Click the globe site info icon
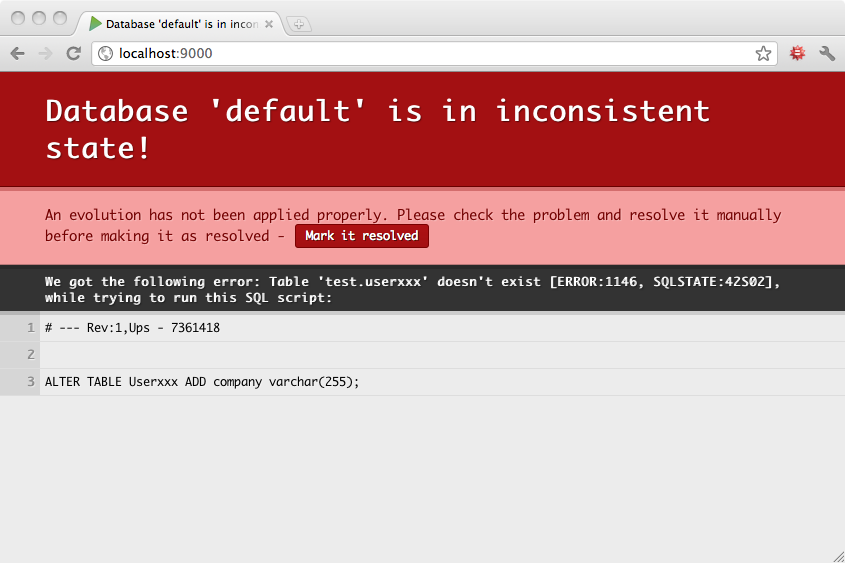 105,54
